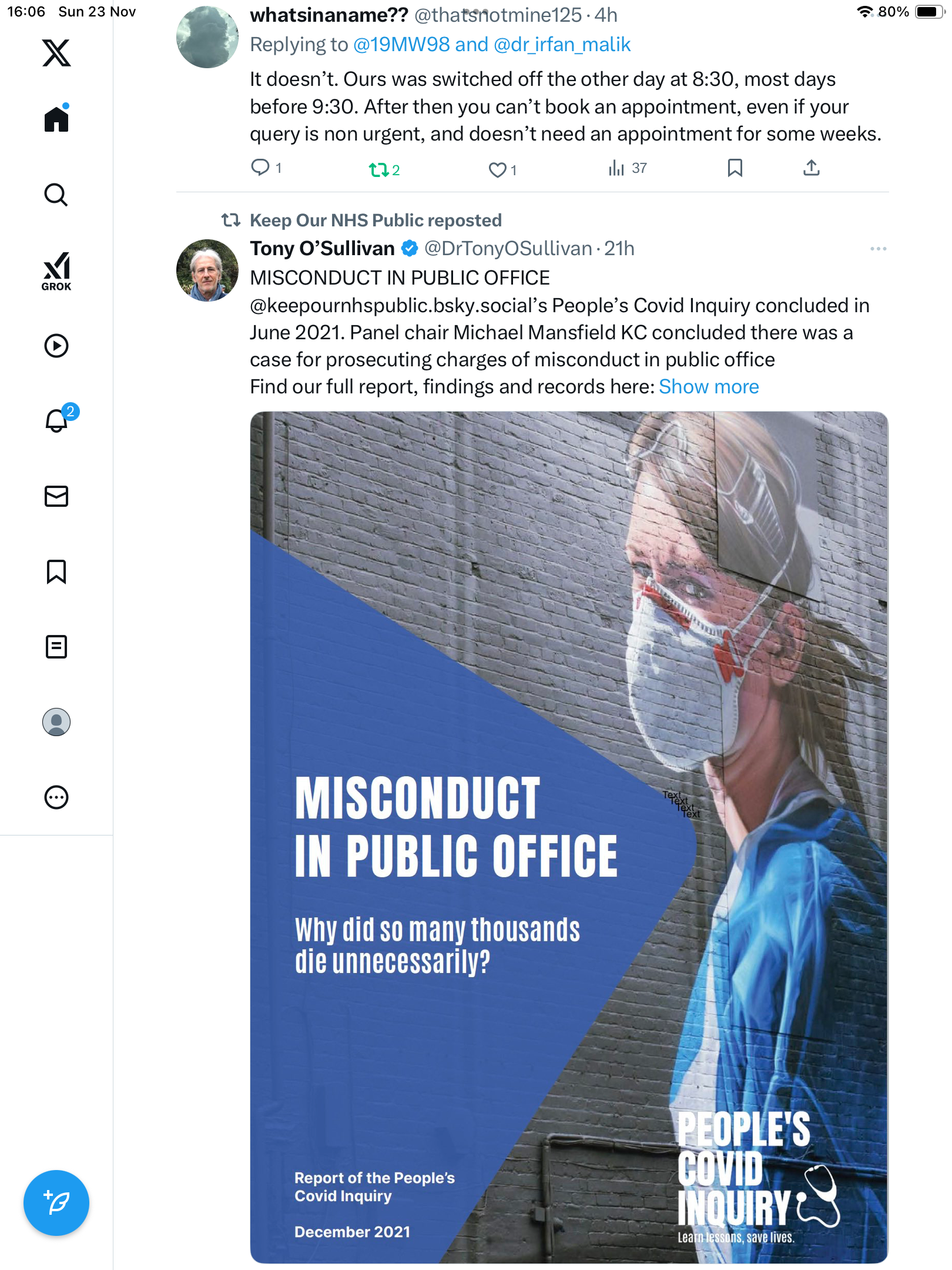Open the Misconduct in Public Office image
This screenshot has width=952, height=1270.
569,837
